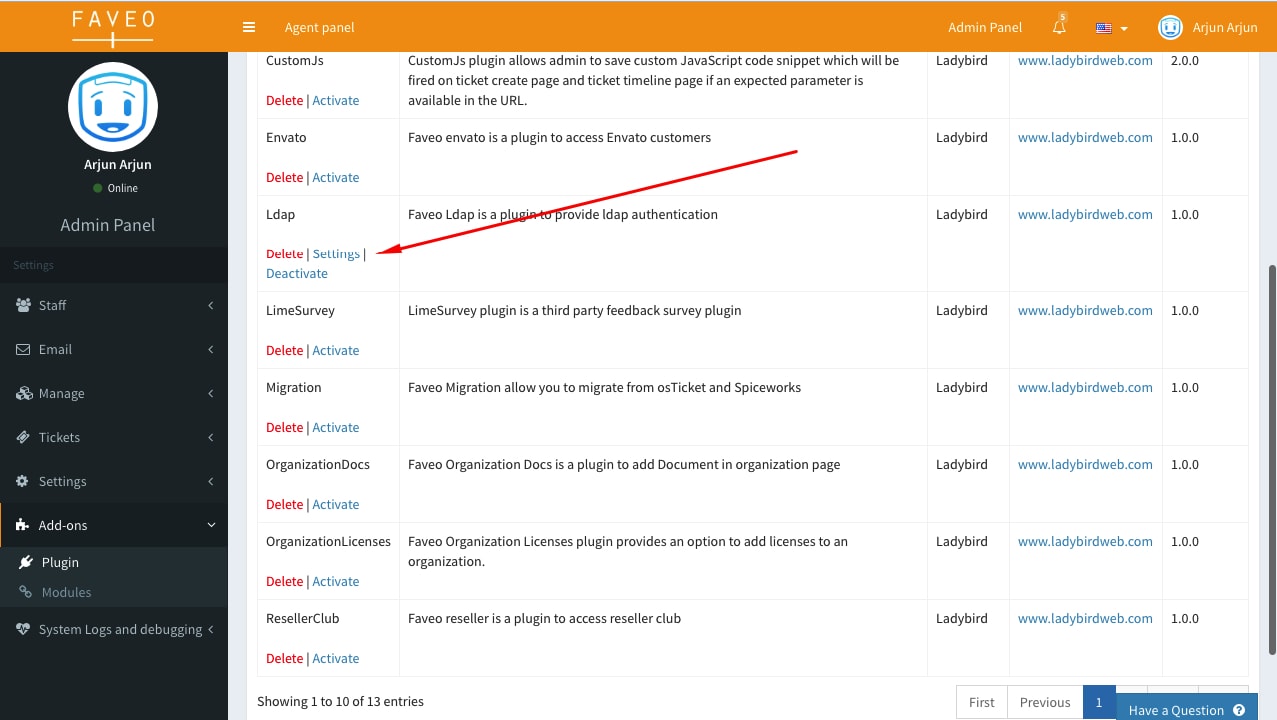Click the Tickets icon in the sidebar
This screenshot has height=720, width=1277.
(23, 437)
